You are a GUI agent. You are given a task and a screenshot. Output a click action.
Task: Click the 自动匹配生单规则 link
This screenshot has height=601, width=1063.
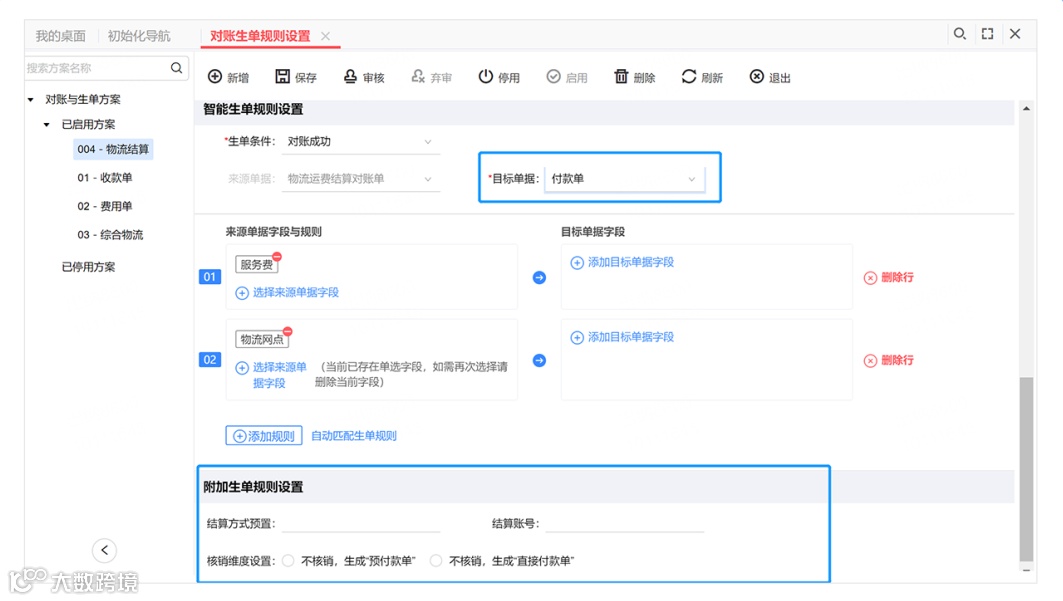coord(354,436)
